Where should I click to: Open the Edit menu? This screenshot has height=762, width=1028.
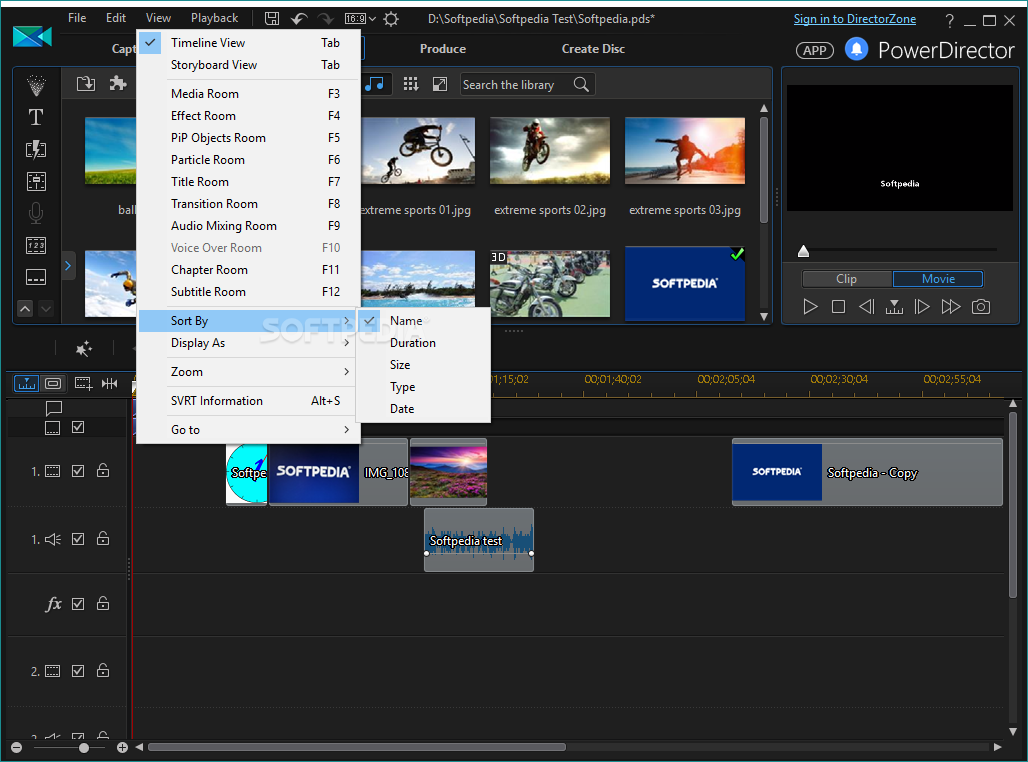116,18
